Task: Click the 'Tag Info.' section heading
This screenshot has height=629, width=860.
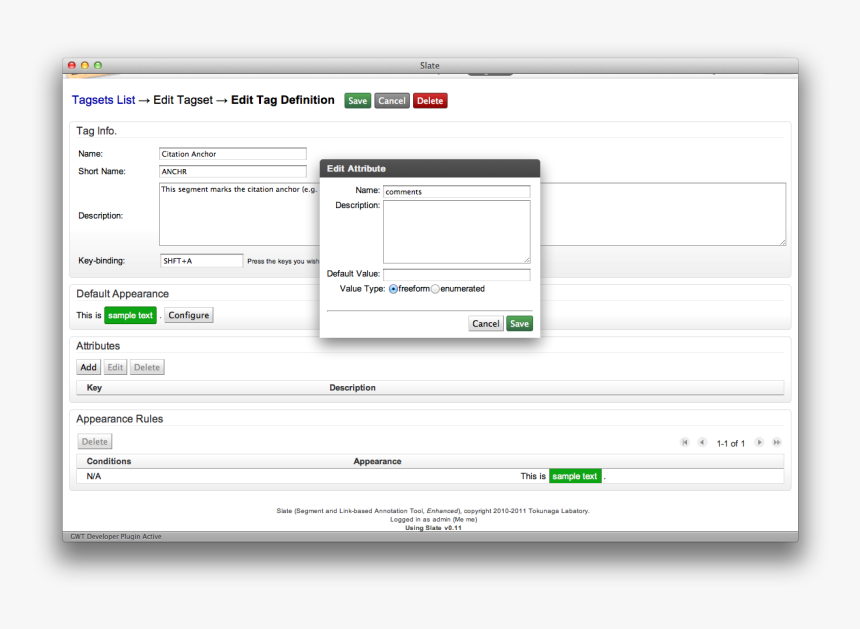Action: (x=97, y=131)
